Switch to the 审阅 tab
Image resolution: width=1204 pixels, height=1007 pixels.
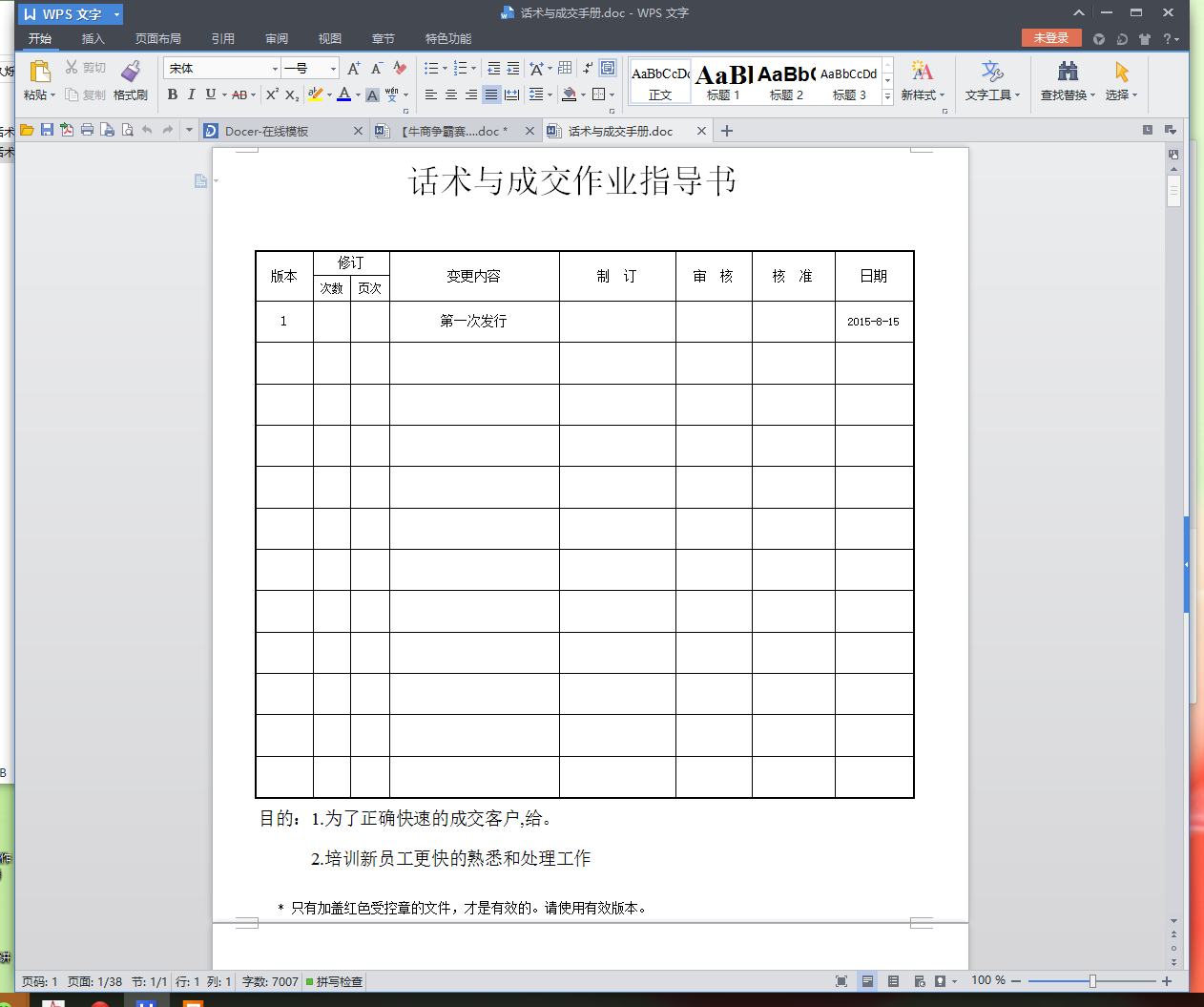(x=277, y=38)
